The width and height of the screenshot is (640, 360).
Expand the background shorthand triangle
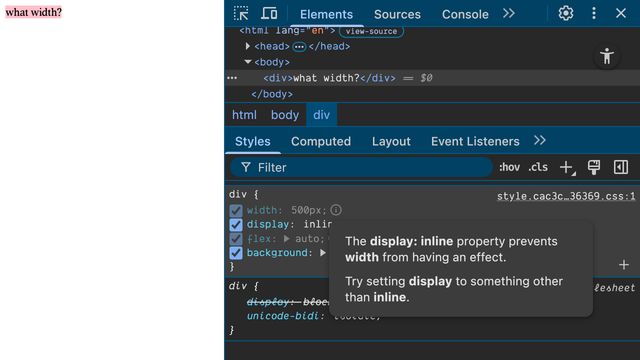323,253
